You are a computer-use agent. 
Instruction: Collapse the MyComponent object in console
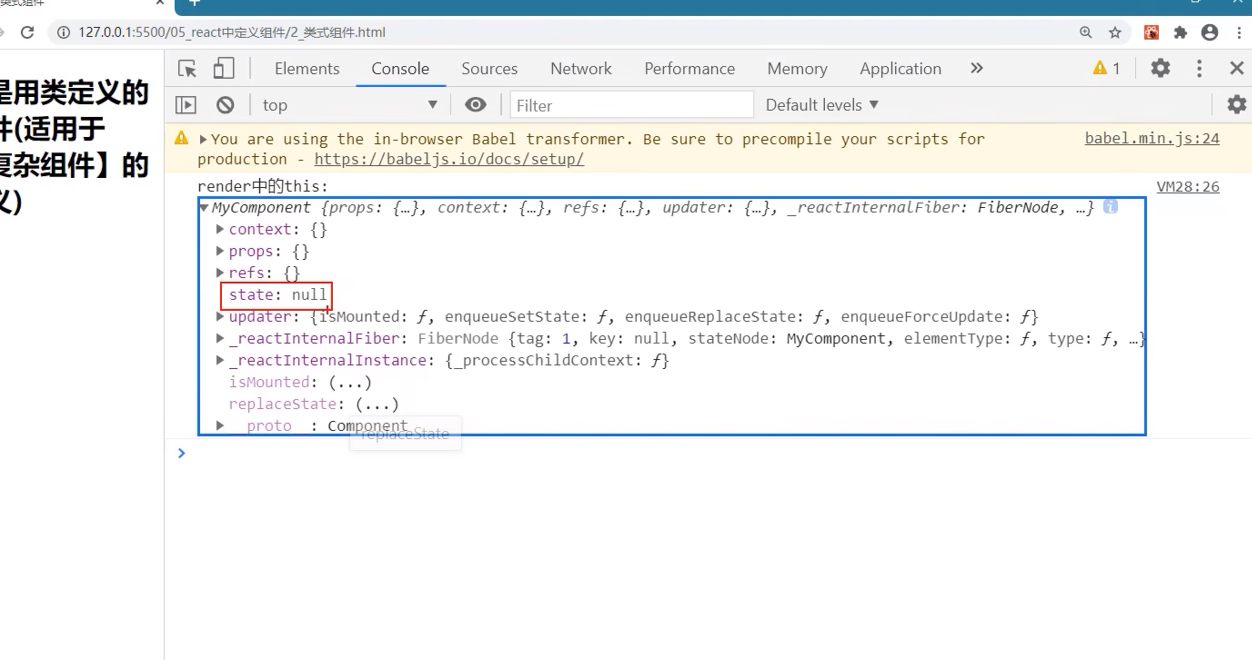204,207
